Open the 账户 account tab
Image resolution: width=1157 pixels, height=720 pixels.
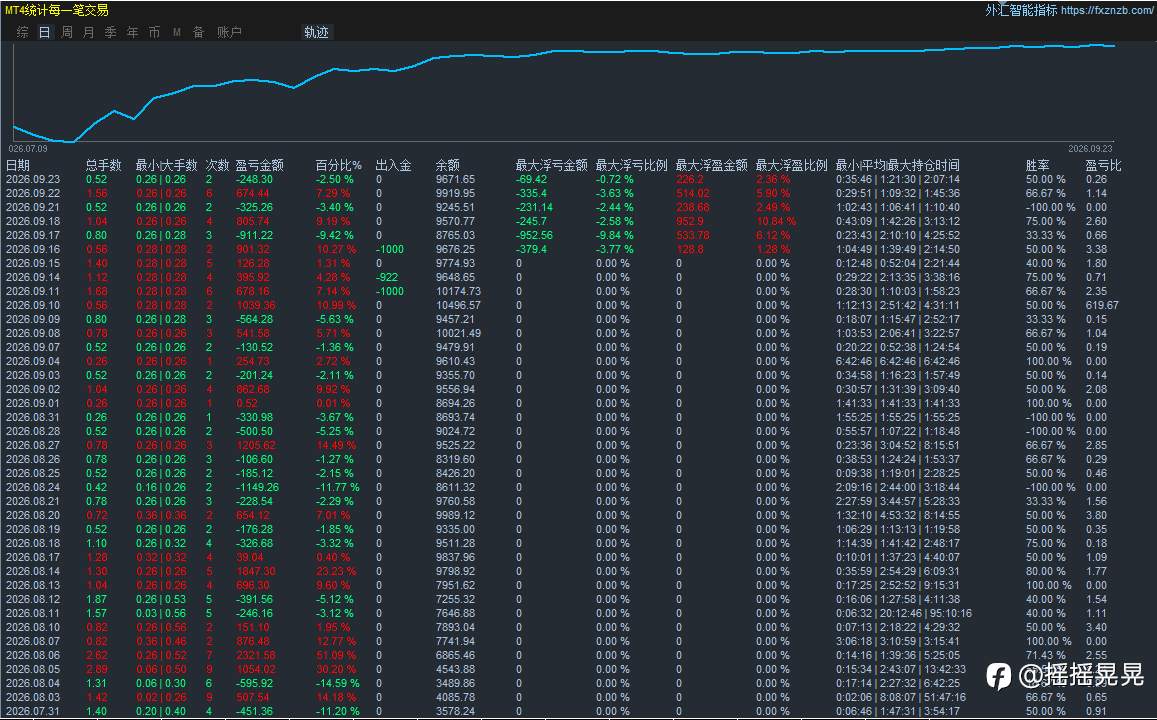point(229,32)
